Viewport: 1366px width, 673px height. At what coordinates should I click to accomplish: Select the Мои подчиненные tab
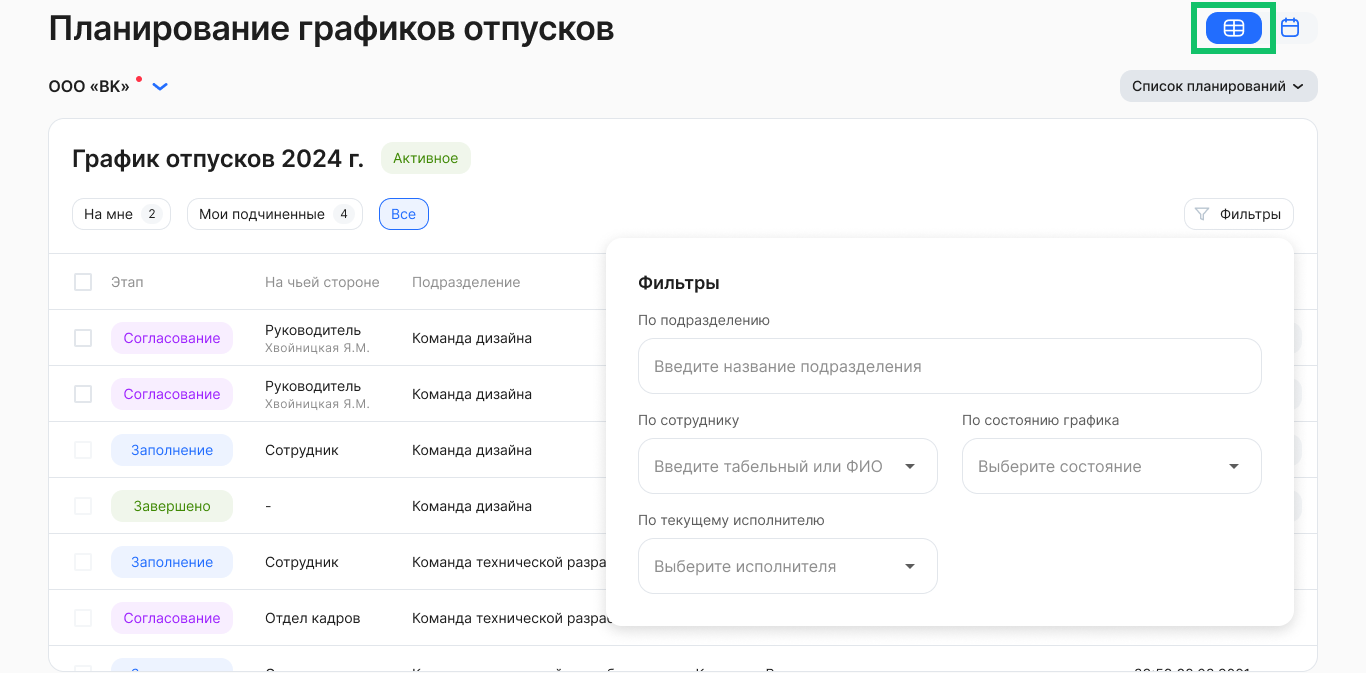pos(275,214)
